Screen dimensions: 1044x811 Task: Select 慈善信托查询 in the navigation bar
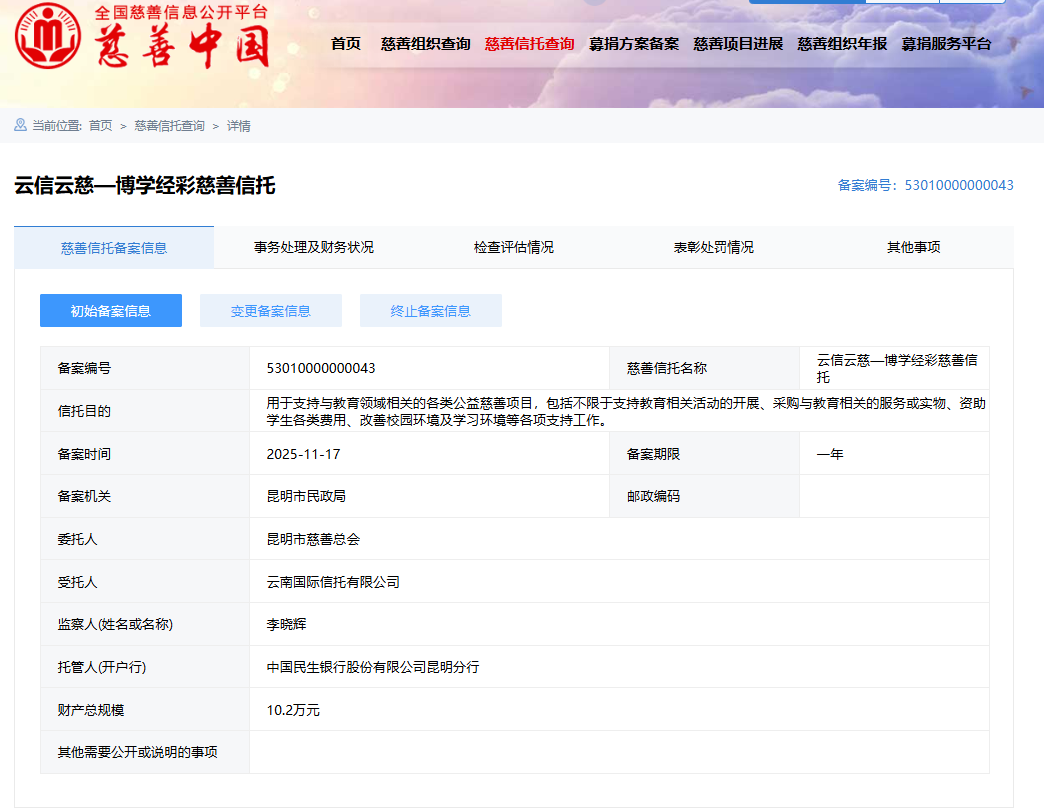[529, 44]
